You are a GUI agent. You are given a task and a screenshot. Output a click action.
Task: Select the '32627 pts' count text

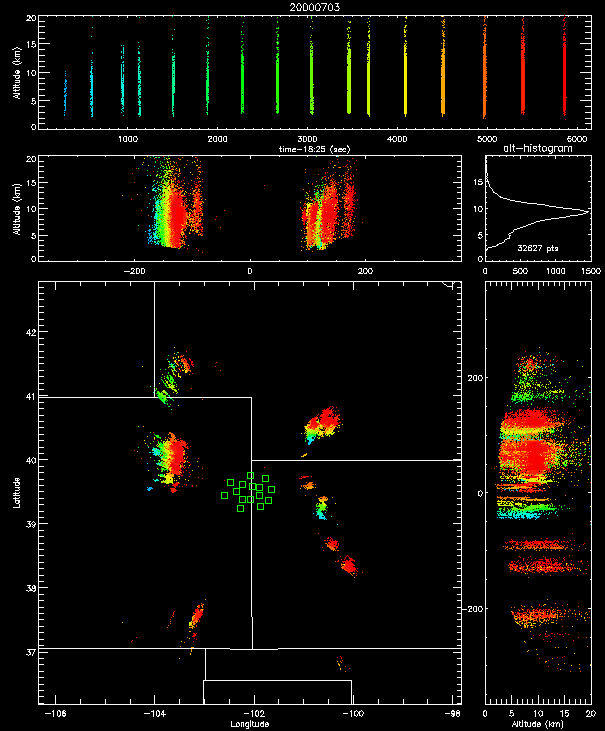pyautogui.click(x=537, y=248)
